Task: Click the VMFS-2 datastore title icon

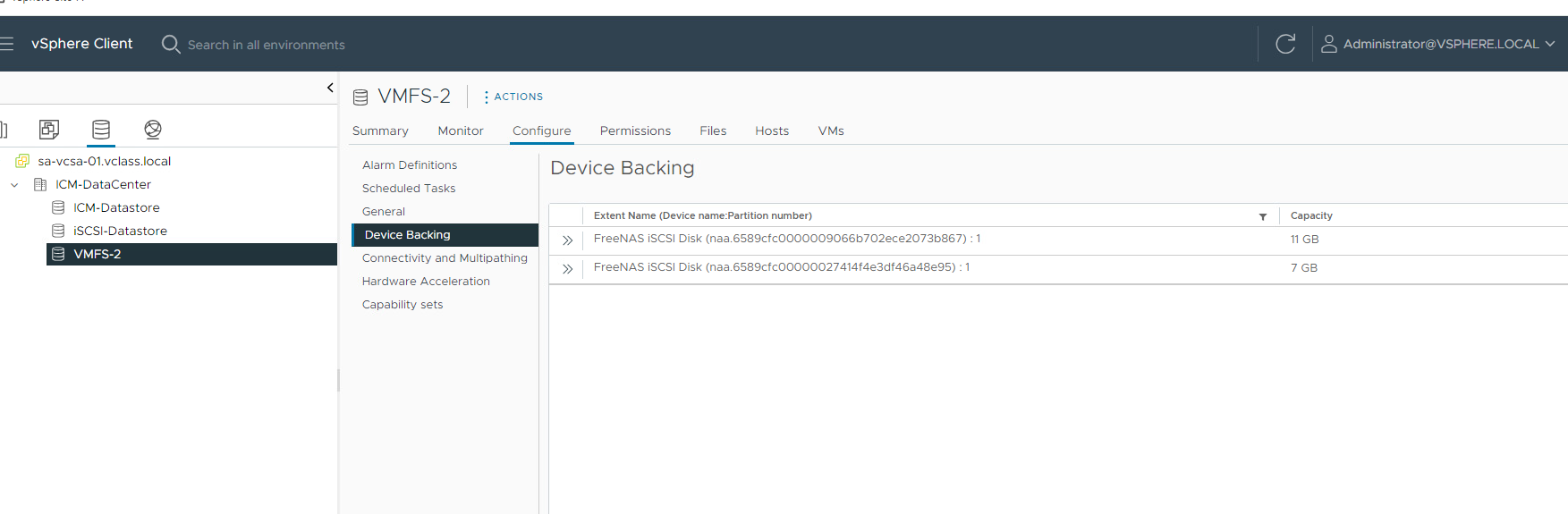Action: point(360,97)
